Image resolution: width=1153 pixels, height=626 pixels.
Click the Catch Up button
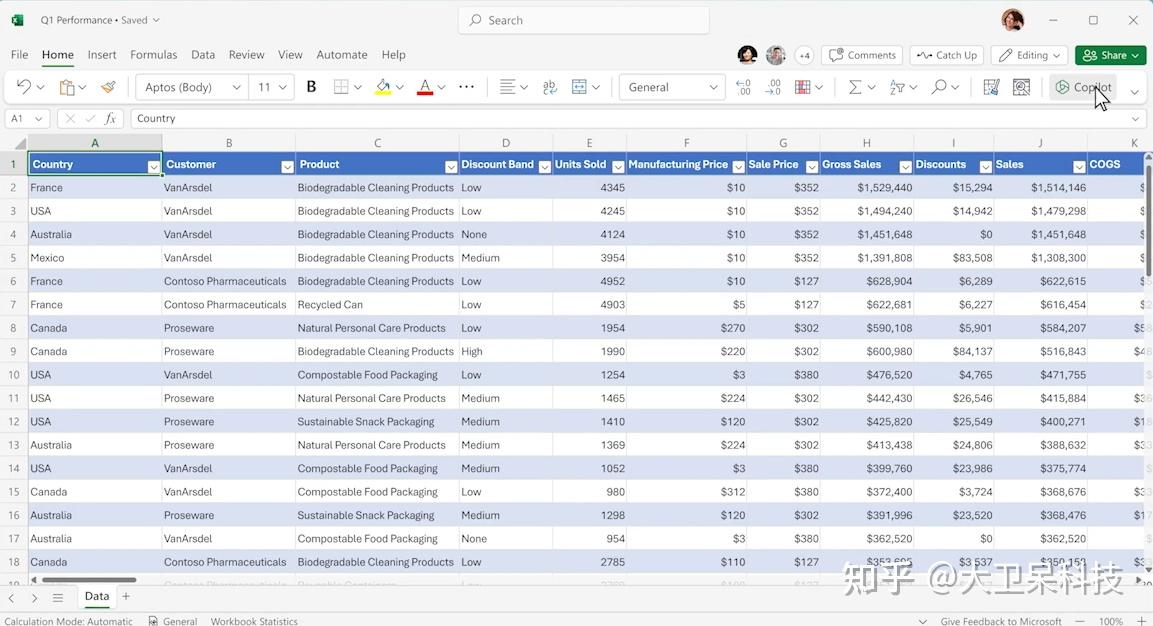pyautogui.click(x=947, y=55)
